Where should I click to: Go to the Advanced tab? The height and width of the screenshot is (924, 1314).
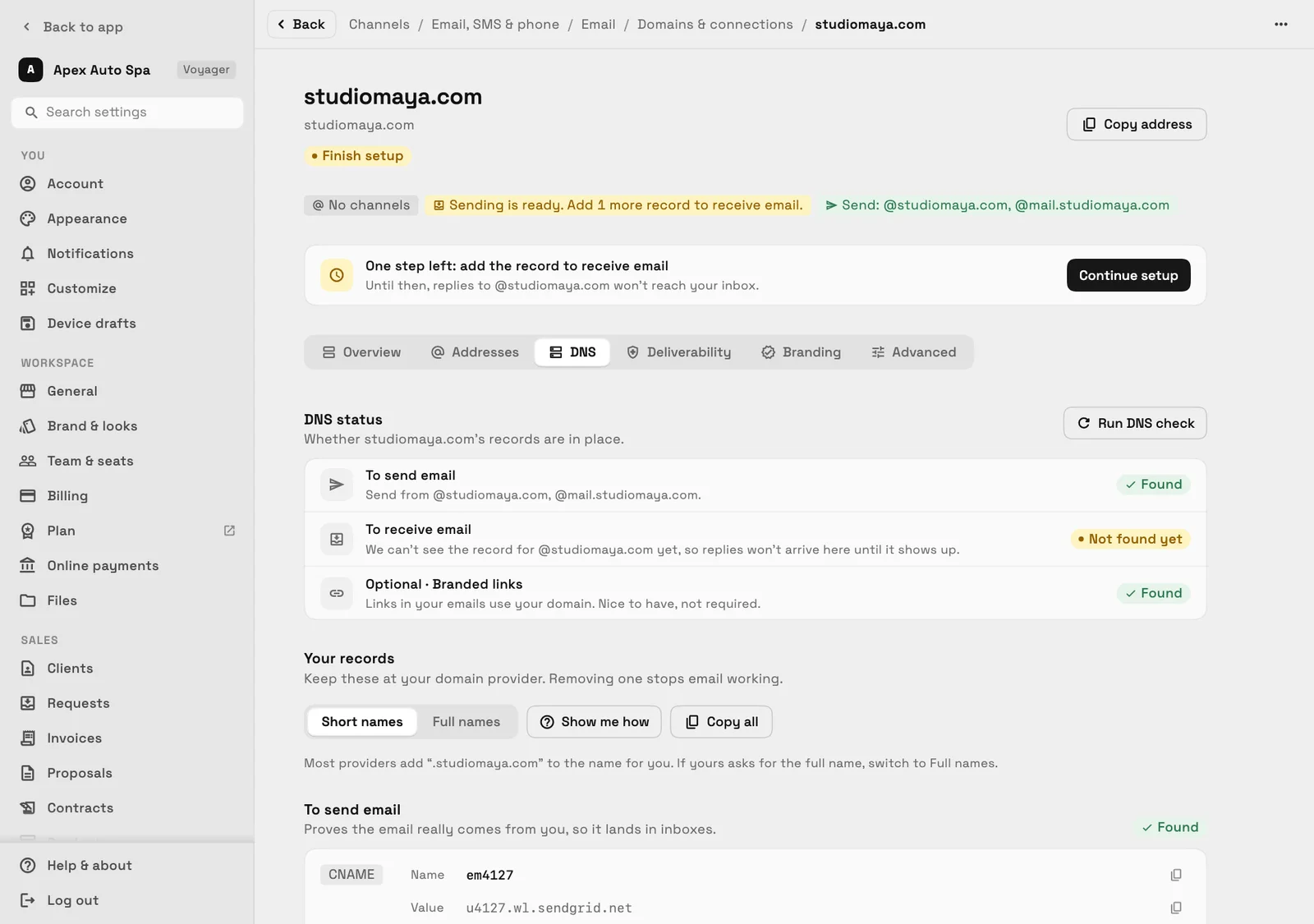[x=913, y=352]
